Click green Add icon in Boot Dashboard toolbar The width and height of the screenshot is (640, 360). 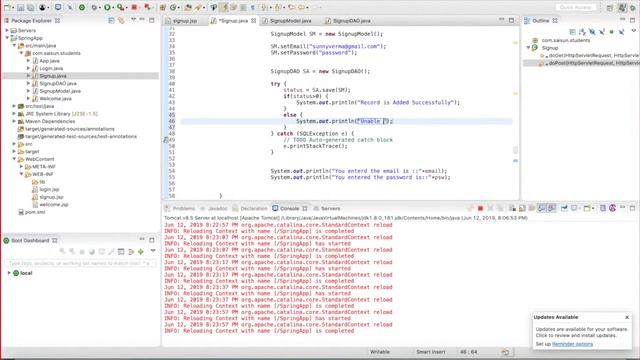pos(141,252)
